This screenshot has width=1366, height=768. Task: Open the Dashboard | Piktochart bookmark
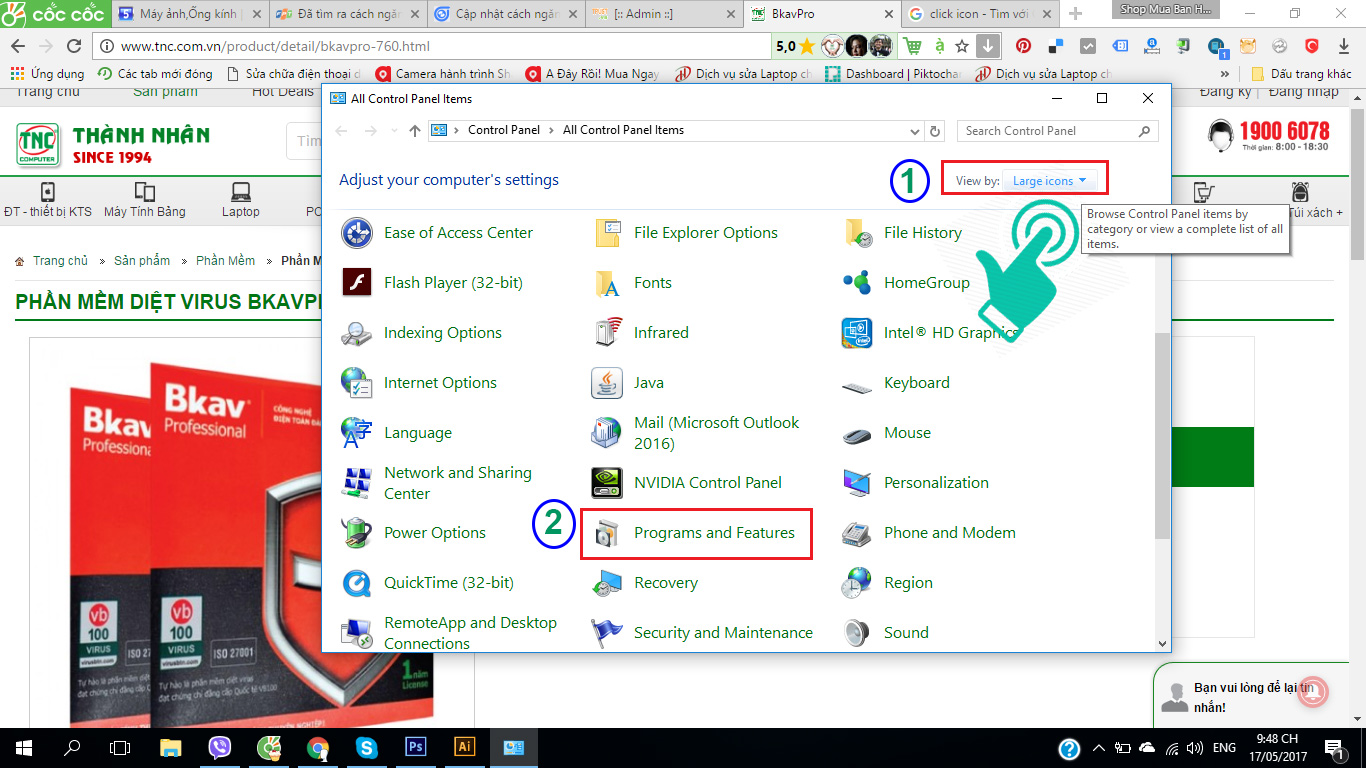point(892,74)
